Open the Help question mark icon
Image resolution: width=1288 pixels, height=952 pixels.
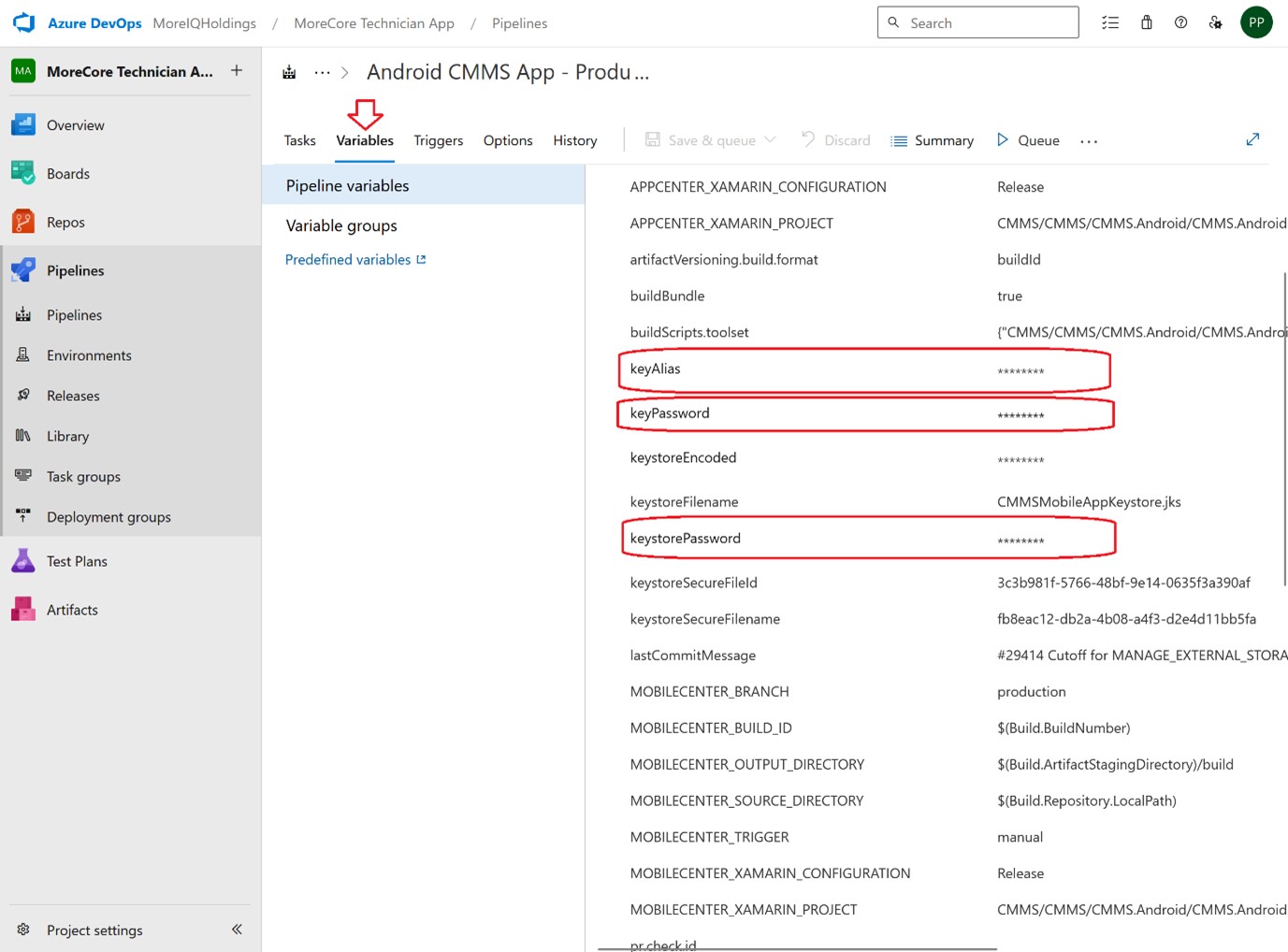(x=1180, y=22)
